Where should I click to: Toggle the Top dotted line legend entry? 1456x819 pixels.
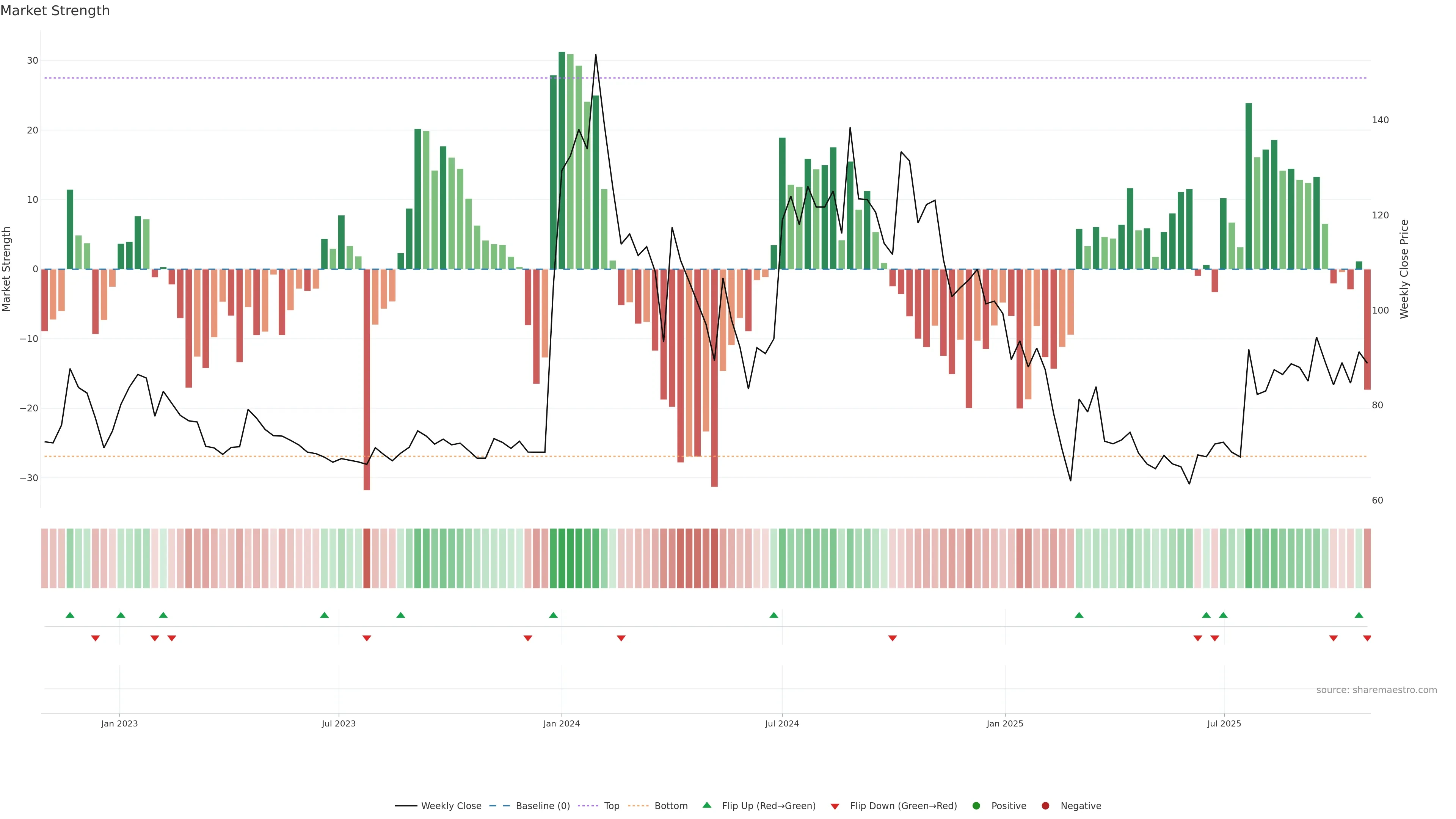[x=612, y=806]
